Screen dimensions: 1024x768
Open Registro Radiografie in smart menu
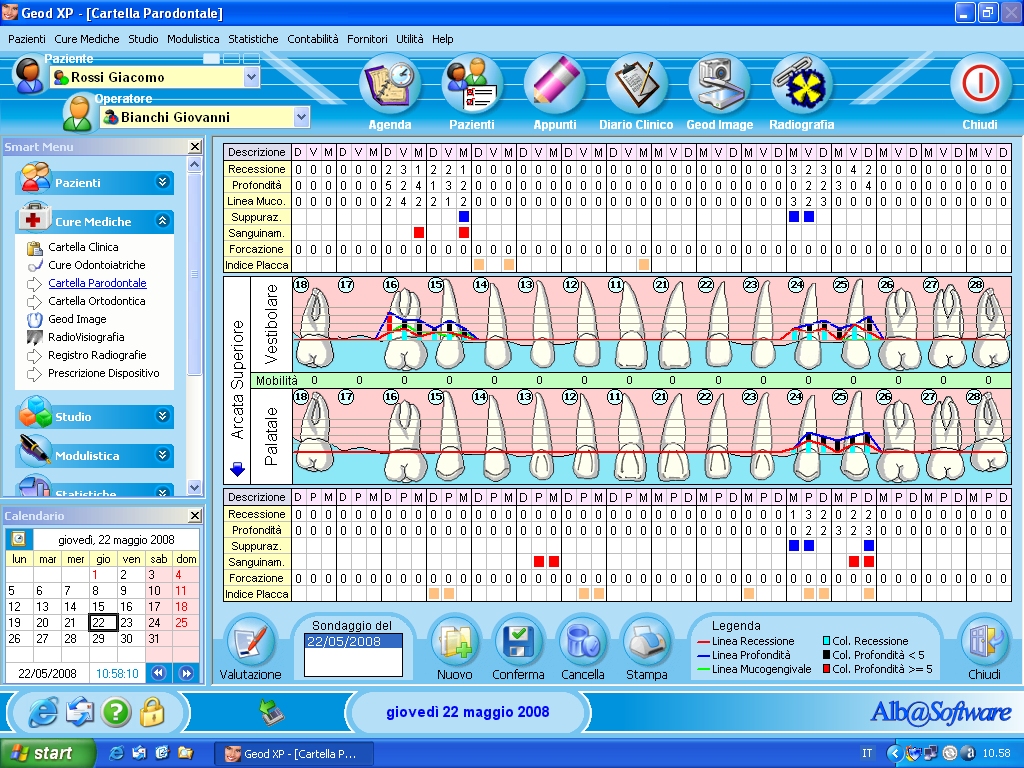[x=97, y=355]
